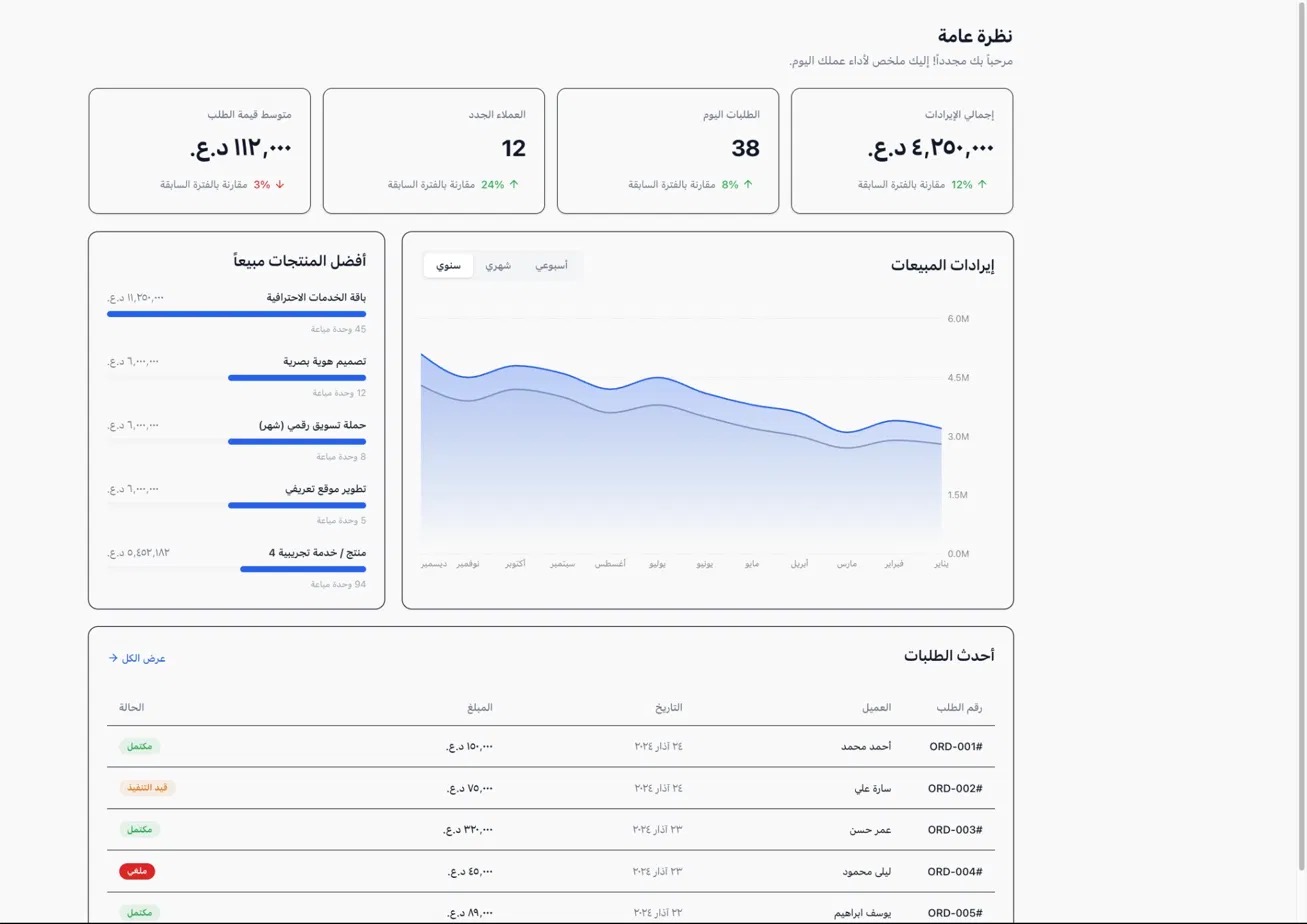Screen dimensions: 1307x924
Task: Click the نظرة عامة page heading
Action: click(975, 37)
